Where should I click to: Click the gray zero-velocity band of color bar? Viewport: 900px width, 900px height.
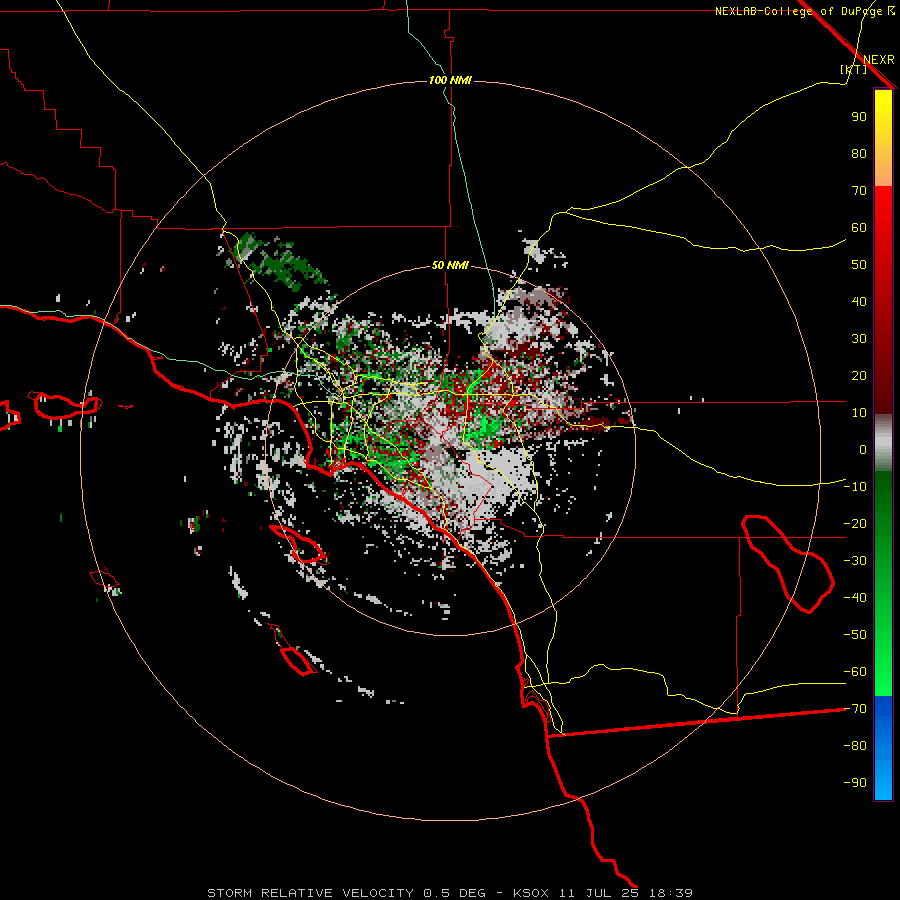point(883,443)
